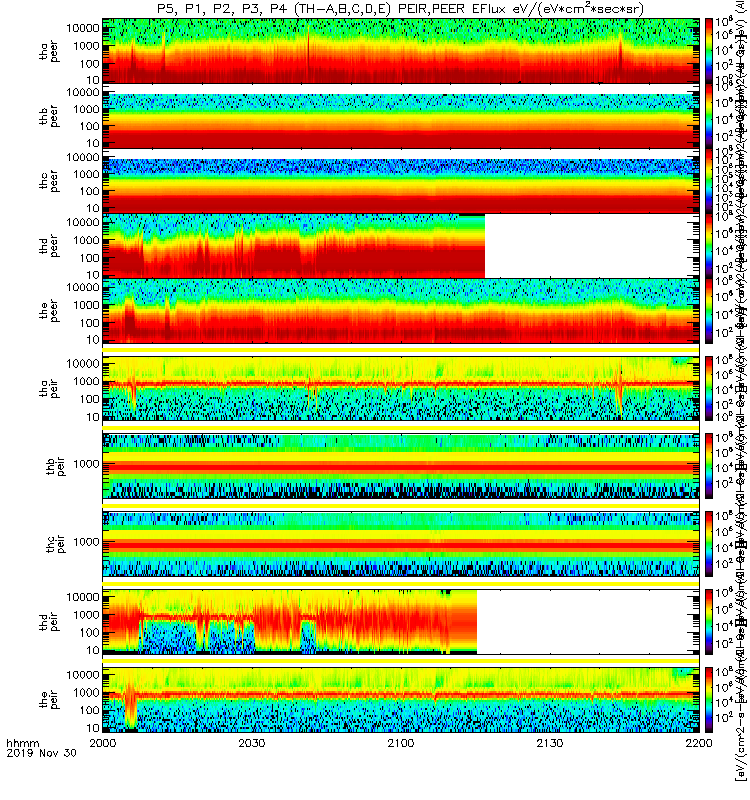This screenshot has width=750, height=800.
Task: Click the 10 tick label of thb peer
Action: 93,143
